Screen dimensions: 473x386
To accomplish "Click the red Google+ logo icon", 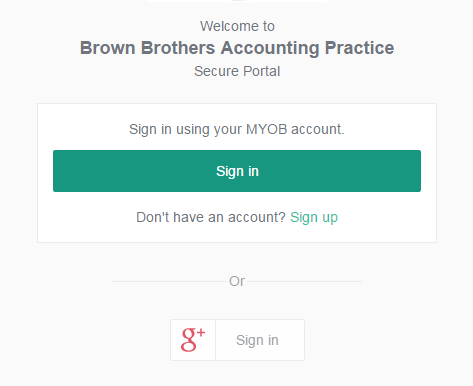I will pyautogui.click(x=193, y=340).
